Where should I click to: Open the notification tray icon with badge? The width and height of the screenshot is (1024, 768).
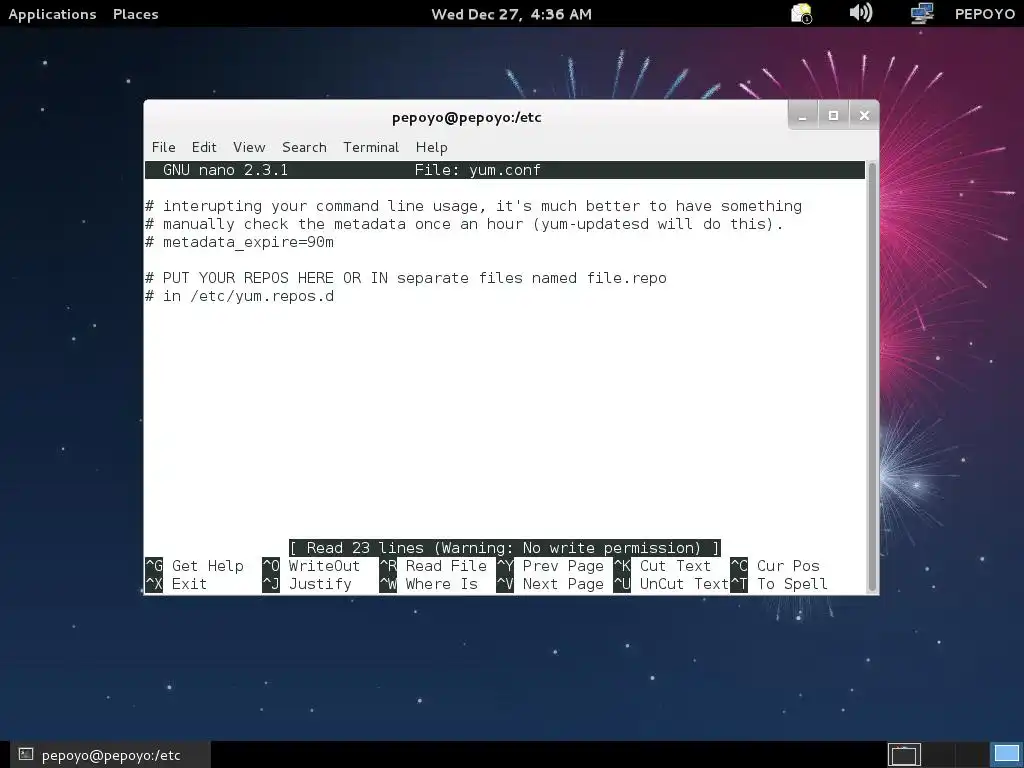click(801, 13)
